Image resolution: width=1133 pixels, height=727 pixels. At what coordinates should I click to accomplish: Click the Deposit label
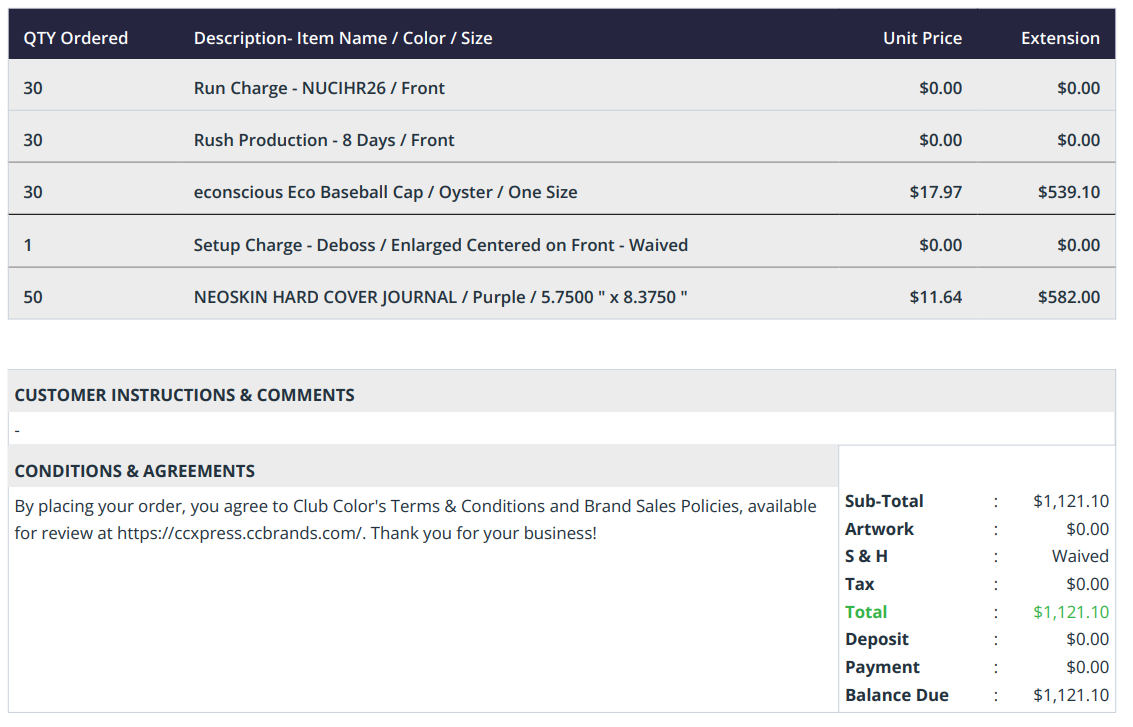pyautogui.click(x=876, y=640)
